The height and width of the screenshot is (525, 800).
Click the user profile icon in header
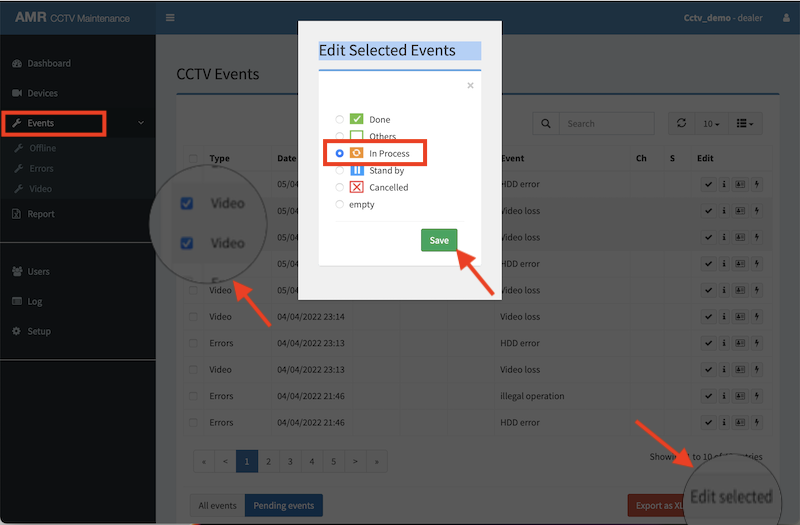click(x=785, y=17)
